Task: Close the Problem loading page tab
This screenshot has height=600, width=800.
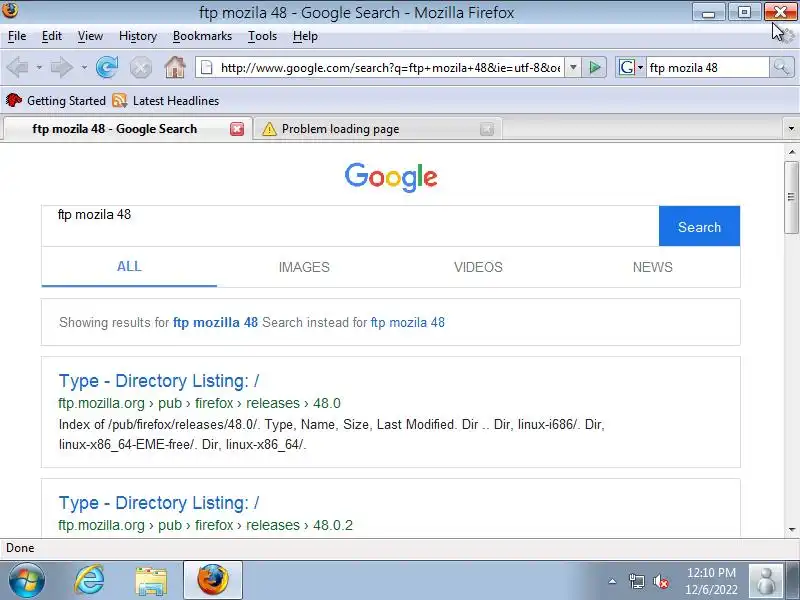Action: point(487,129)
